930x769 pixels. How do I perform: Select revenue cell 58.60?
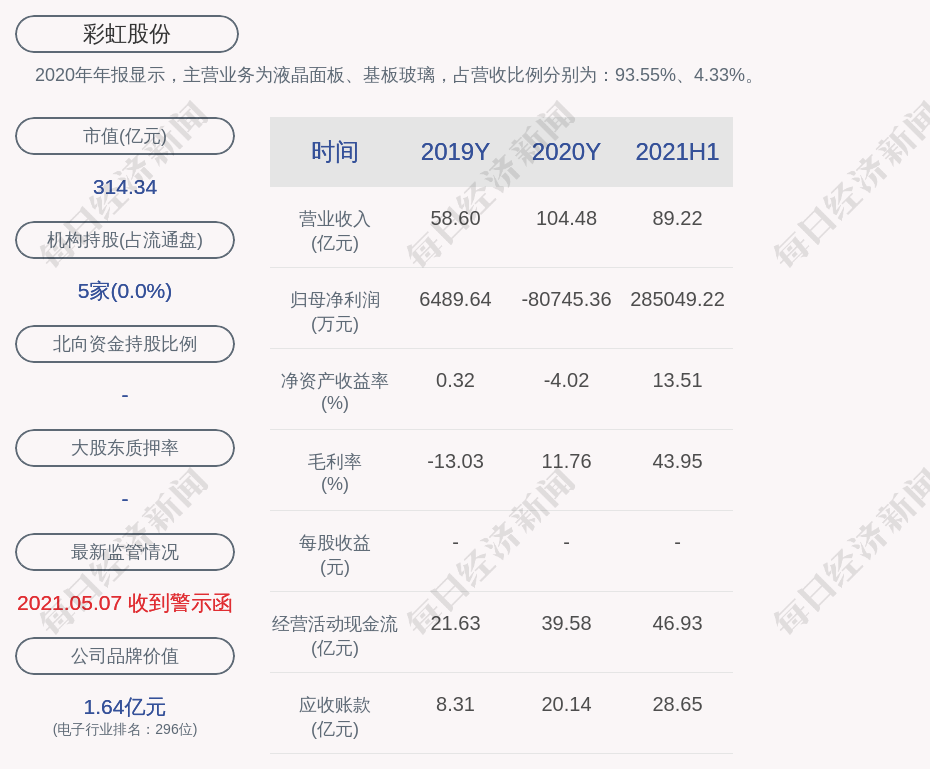pyautogui.click(x=455, y=218)
